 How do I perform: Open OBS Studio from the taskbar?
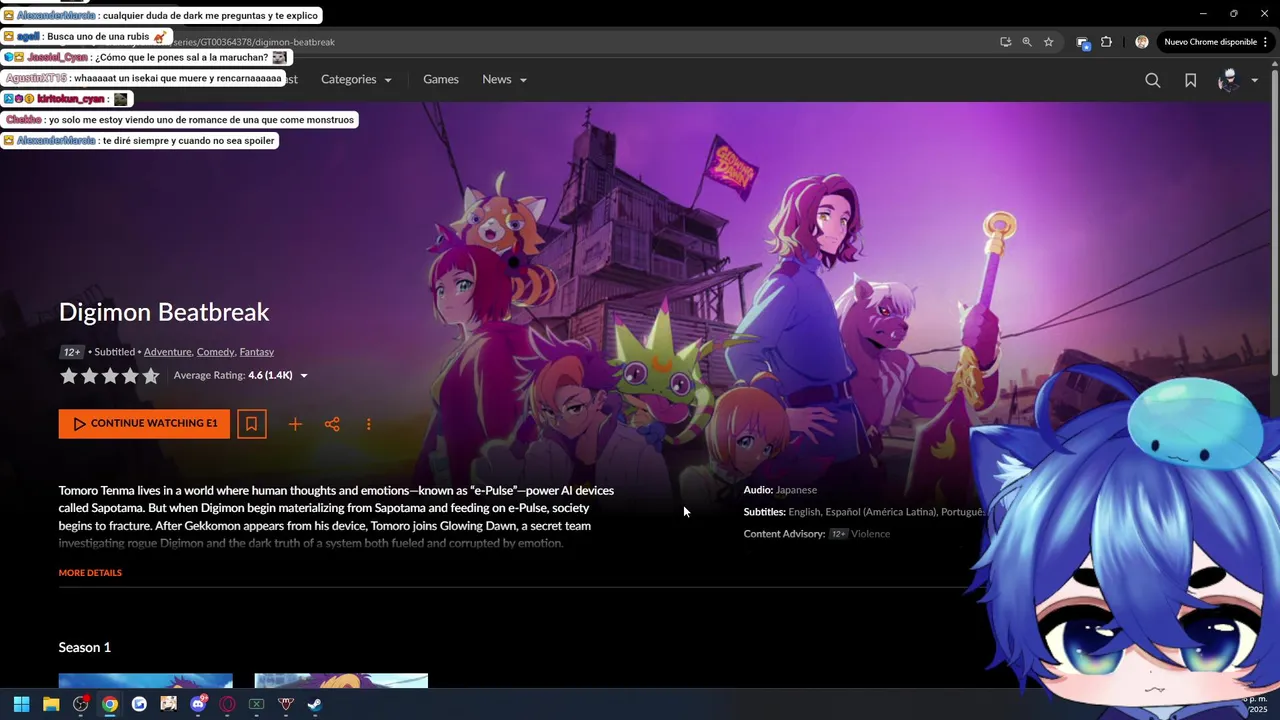coord(81,704)
